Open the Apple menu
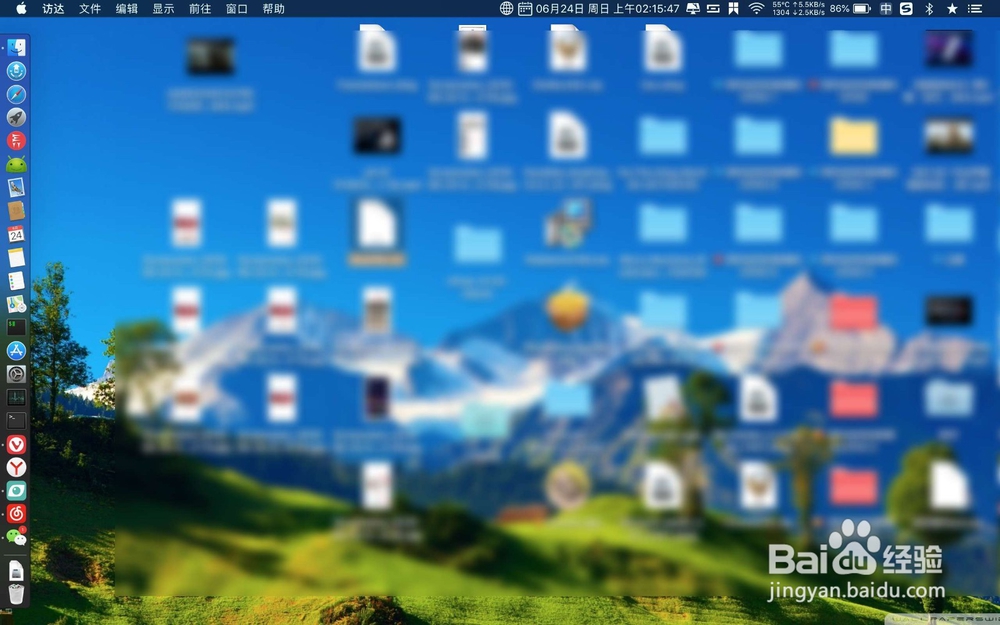Screen dimensions: 1000x625 (21, 8)
